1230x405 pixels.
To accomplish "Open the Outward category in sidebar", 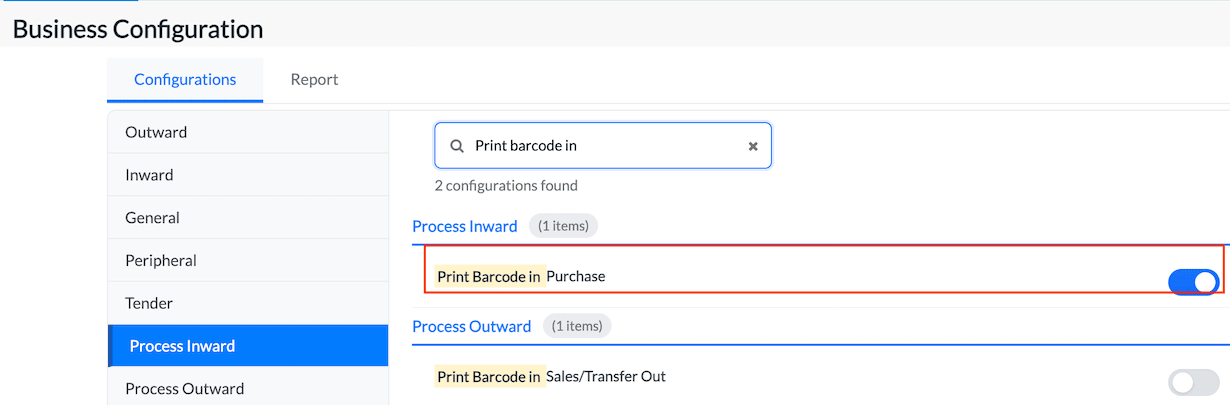I will pos(156,132).
